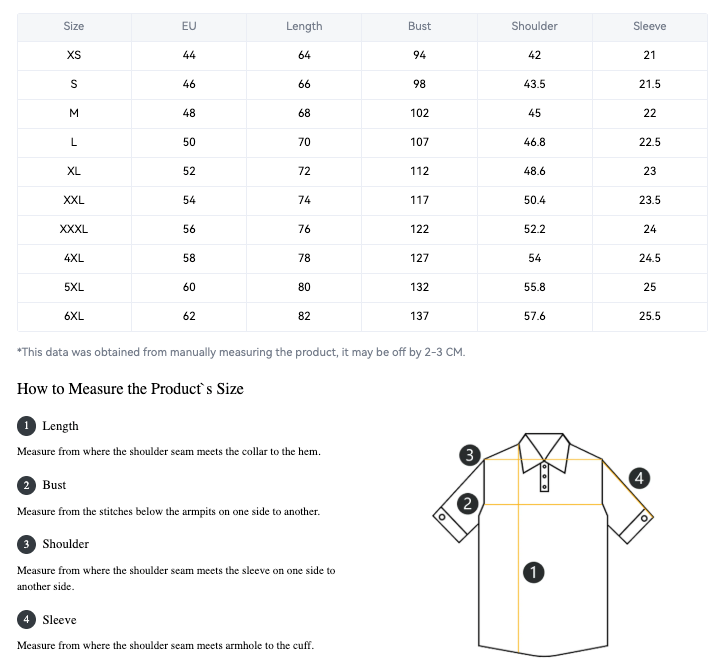This screenshot has width=725, height=672.
Task: Click the number 4 marker on shirt diagram
Action: pos(640,478)
